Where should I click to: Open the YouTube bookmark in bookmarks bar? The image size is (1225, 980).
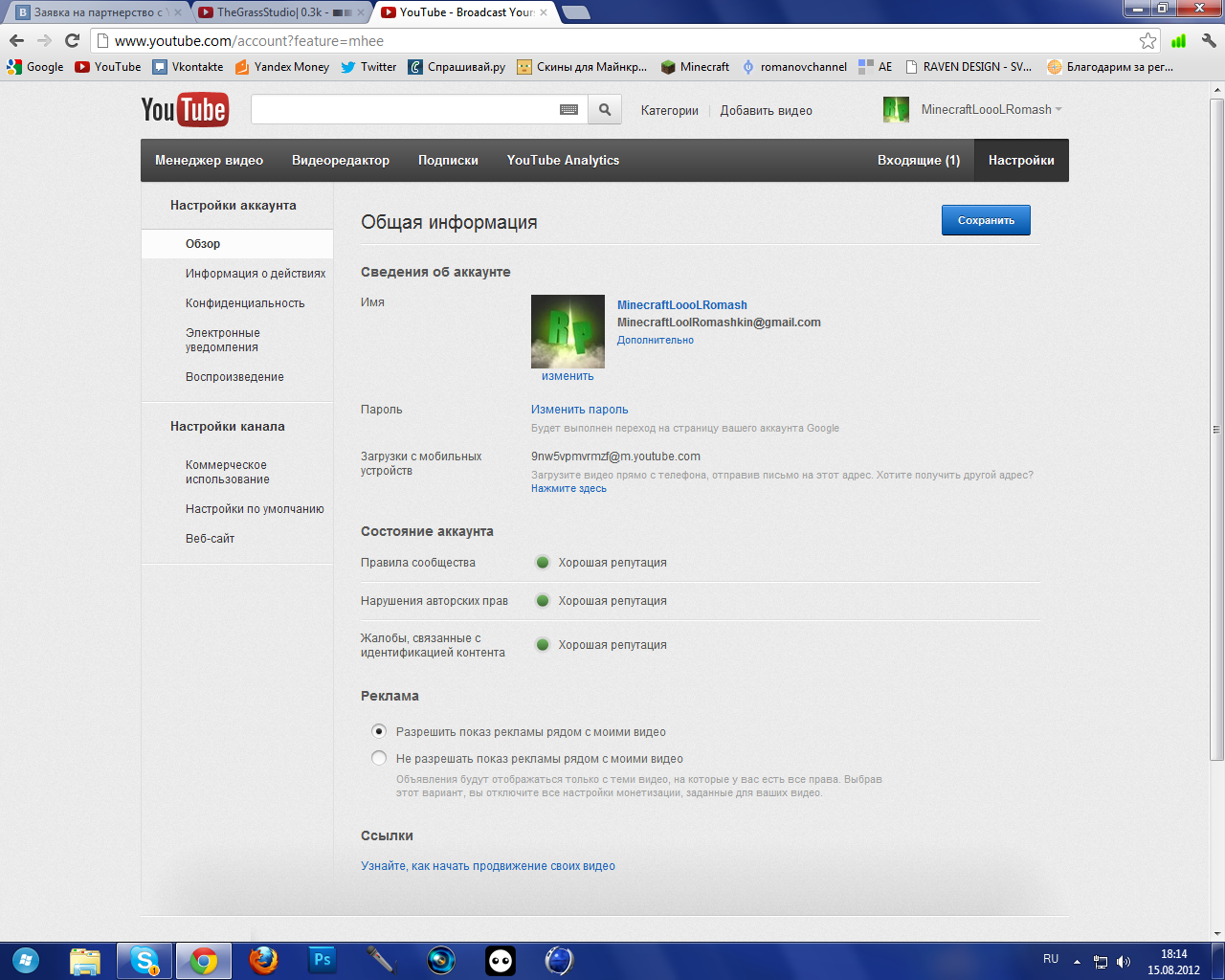pos(108,67)
